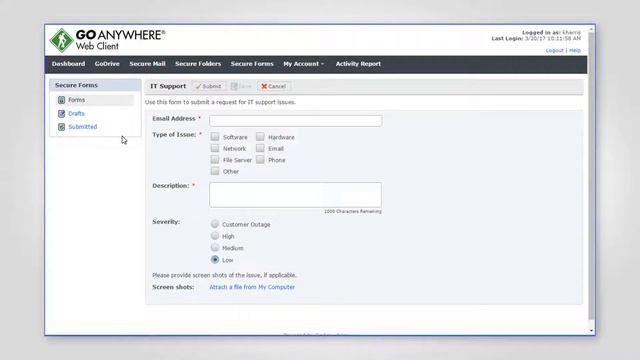Click the Save disk icon in toolbar

click(234, 86)
